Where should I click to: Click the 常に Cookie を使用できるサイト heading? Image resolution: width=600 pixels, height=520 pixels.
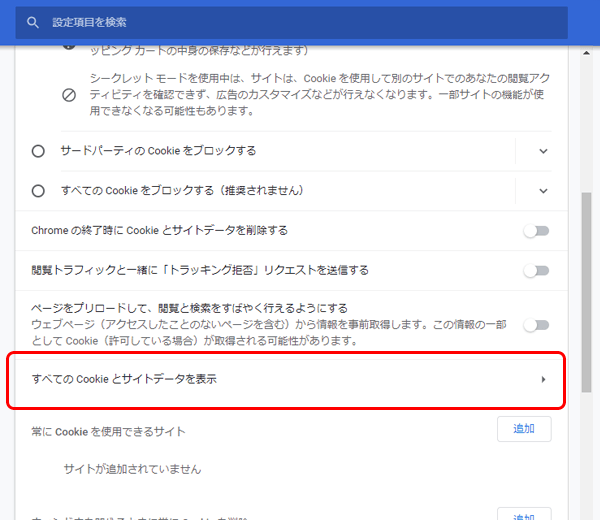109,432
